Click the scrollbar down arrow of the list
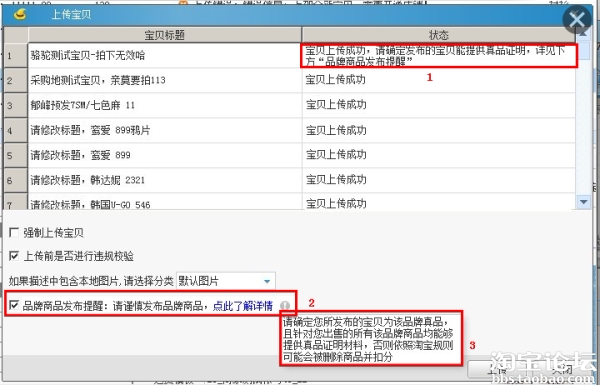Screen dimensions: 600x385 click(583, 202)
